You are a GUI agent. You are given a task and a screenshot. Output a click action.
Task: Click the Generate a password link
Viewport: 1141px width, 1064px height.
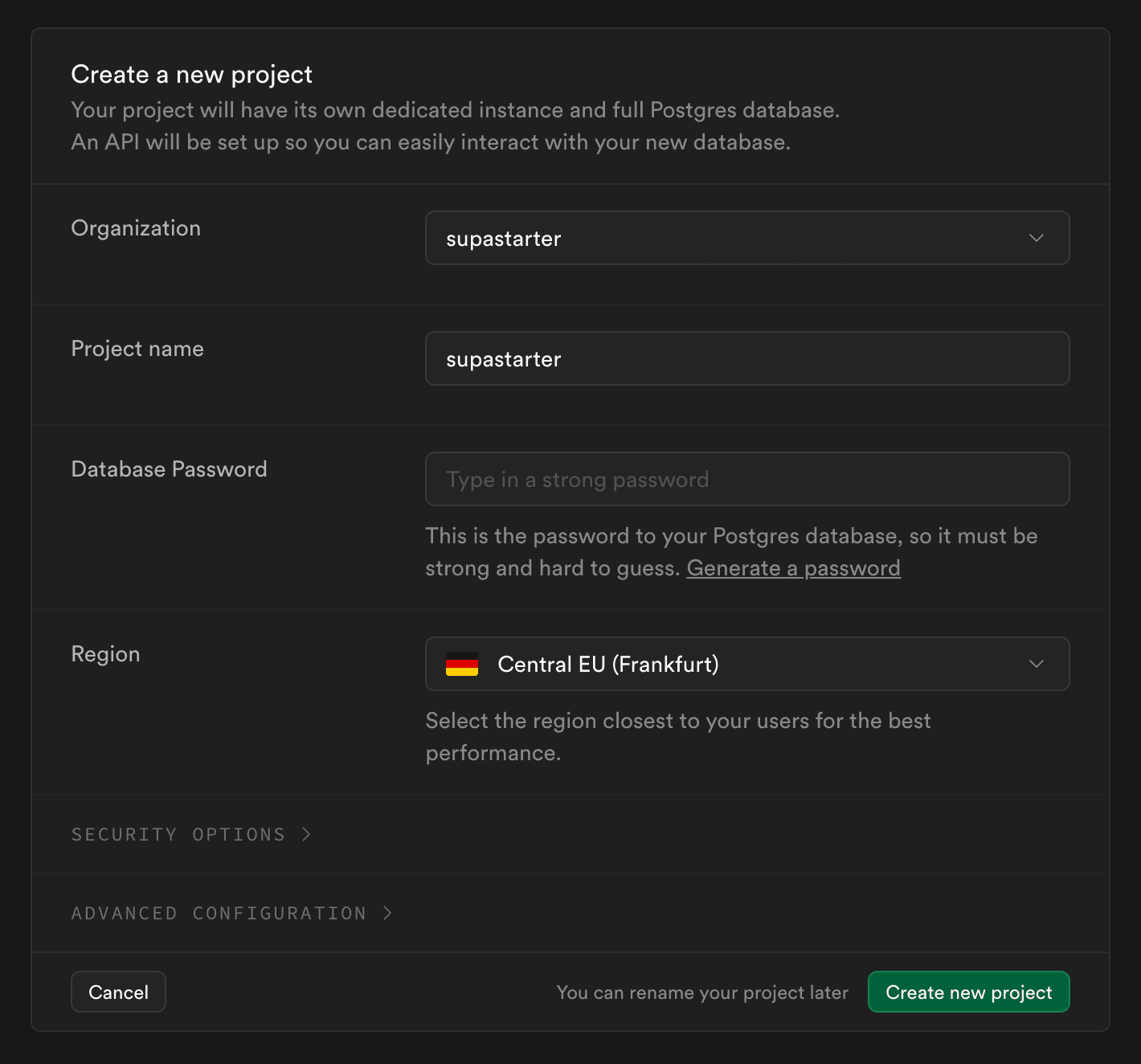click(793, 567)
